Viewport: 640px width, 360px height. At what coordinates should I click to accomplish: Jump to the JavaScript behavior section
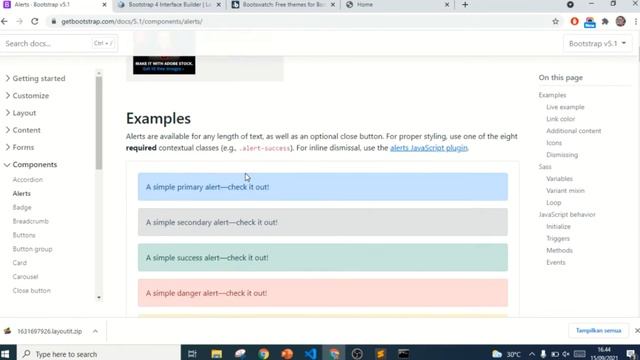[x=567, y=214]
